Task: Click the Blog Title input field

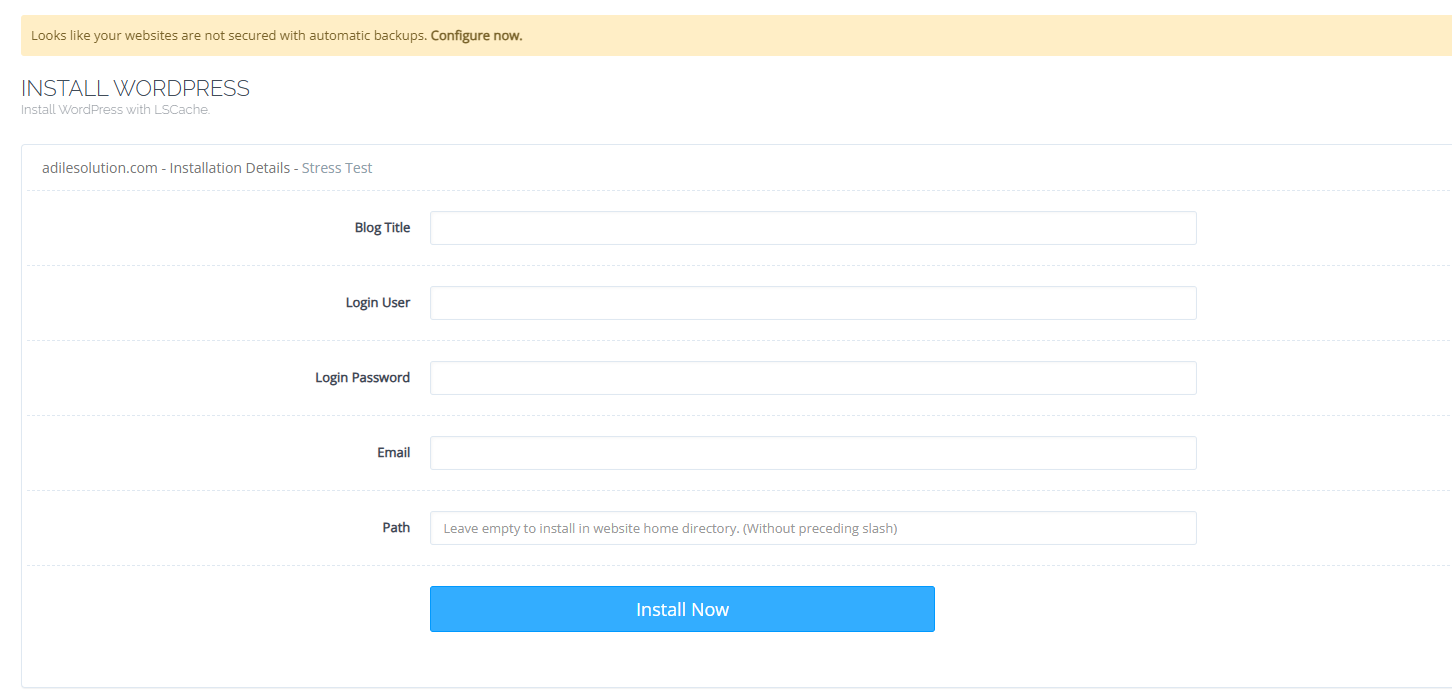Action: [x=813, y=228]
